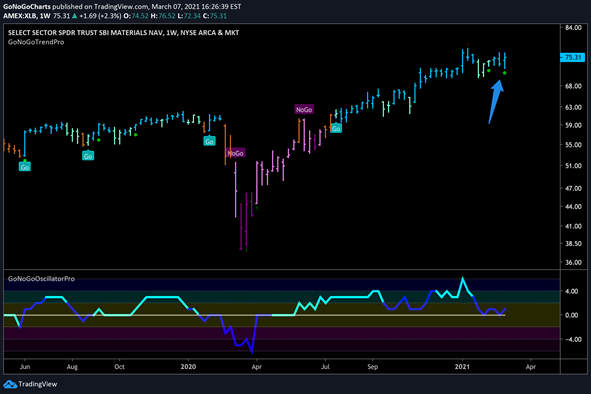Click the Go label above Aug
Screen dimensions: 591x394
[88, 156]
